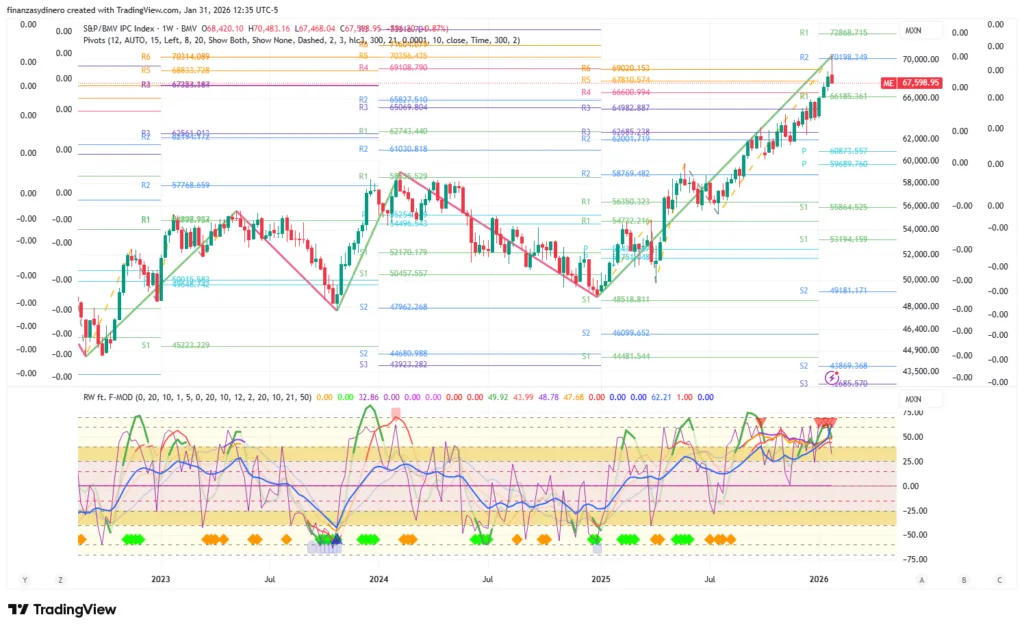Select the Y scale letter at bottom left
Screen dimensions: 1024x630
[24, 579]
